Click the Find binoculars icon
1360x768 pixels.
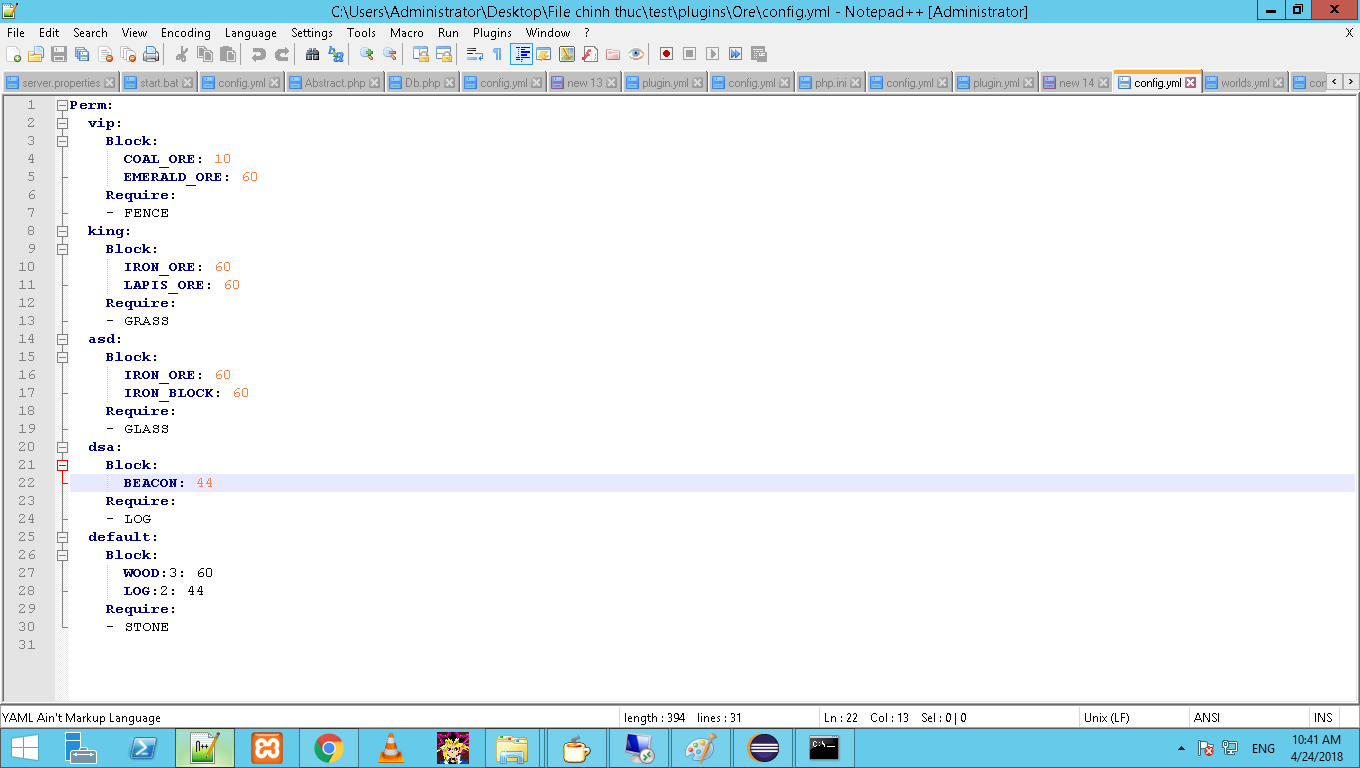pyautogui.click(x=312, y=54)
